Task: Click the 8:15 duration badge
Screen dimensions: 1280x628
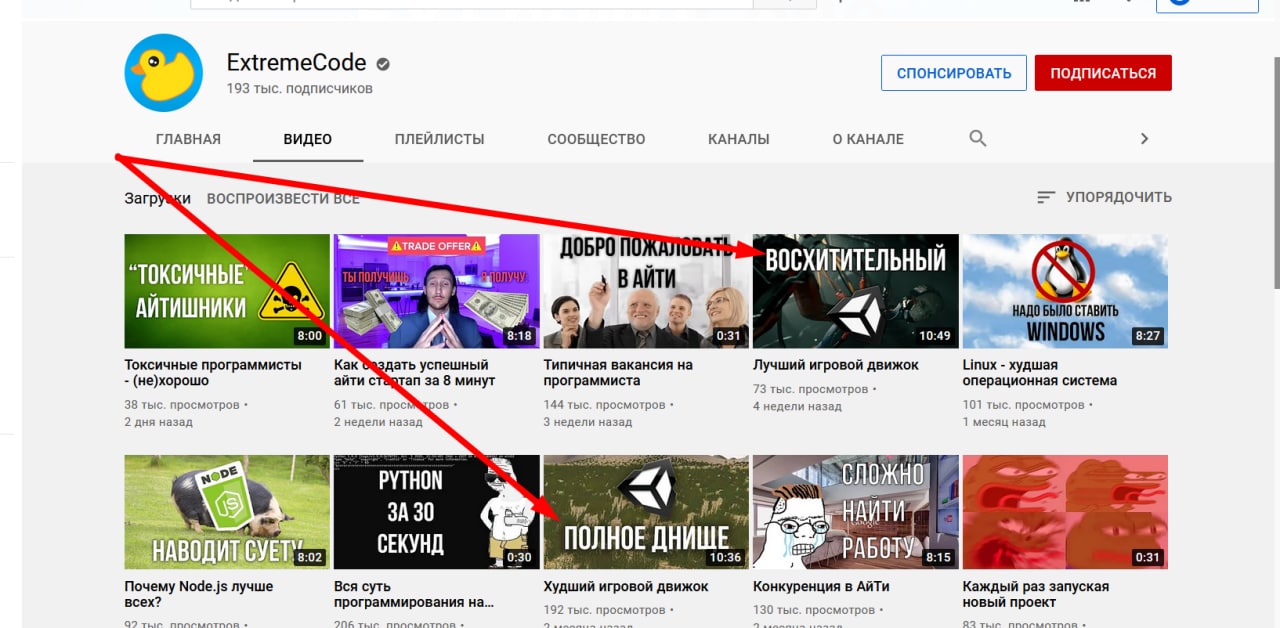Action: pos(938,557)
